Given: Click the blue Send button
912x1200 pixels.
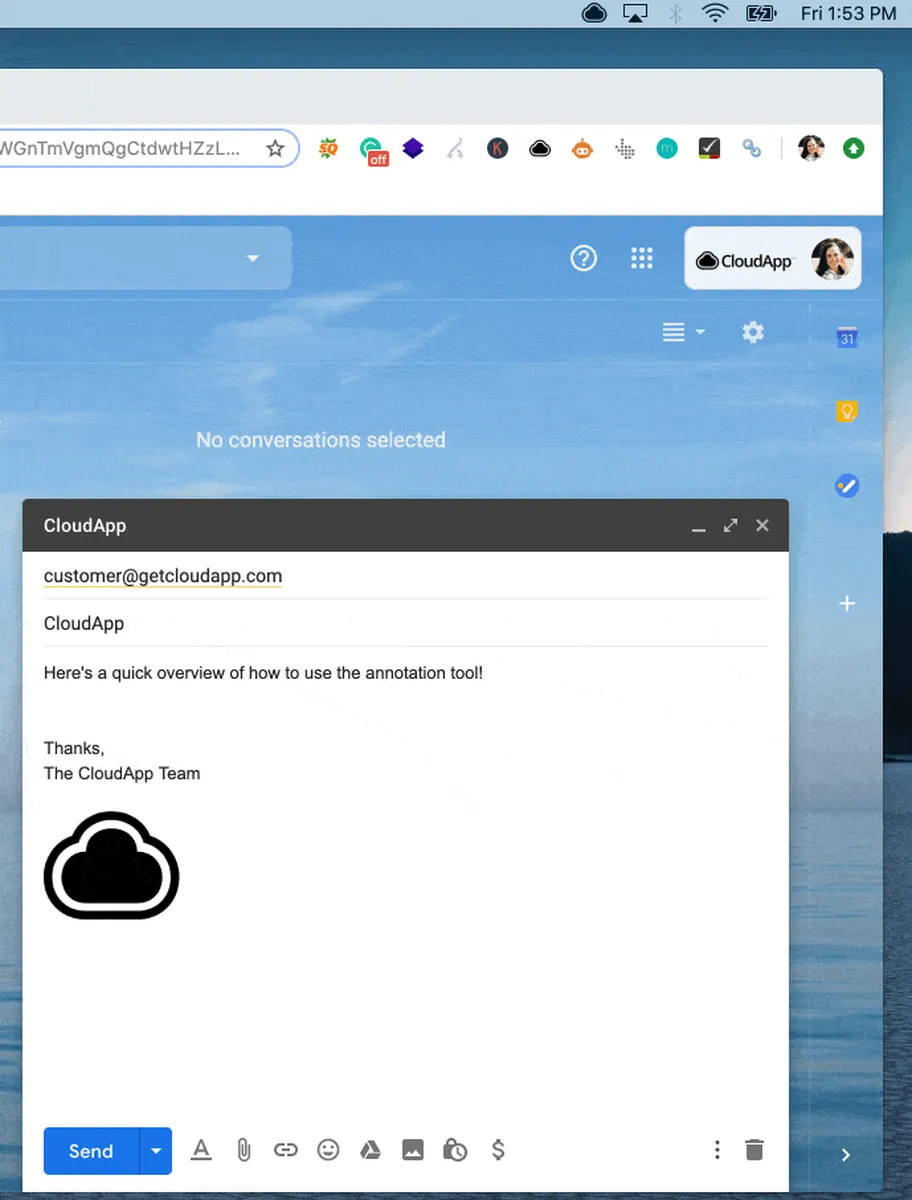Looking at the screenshot, I should pos(91,1151).
